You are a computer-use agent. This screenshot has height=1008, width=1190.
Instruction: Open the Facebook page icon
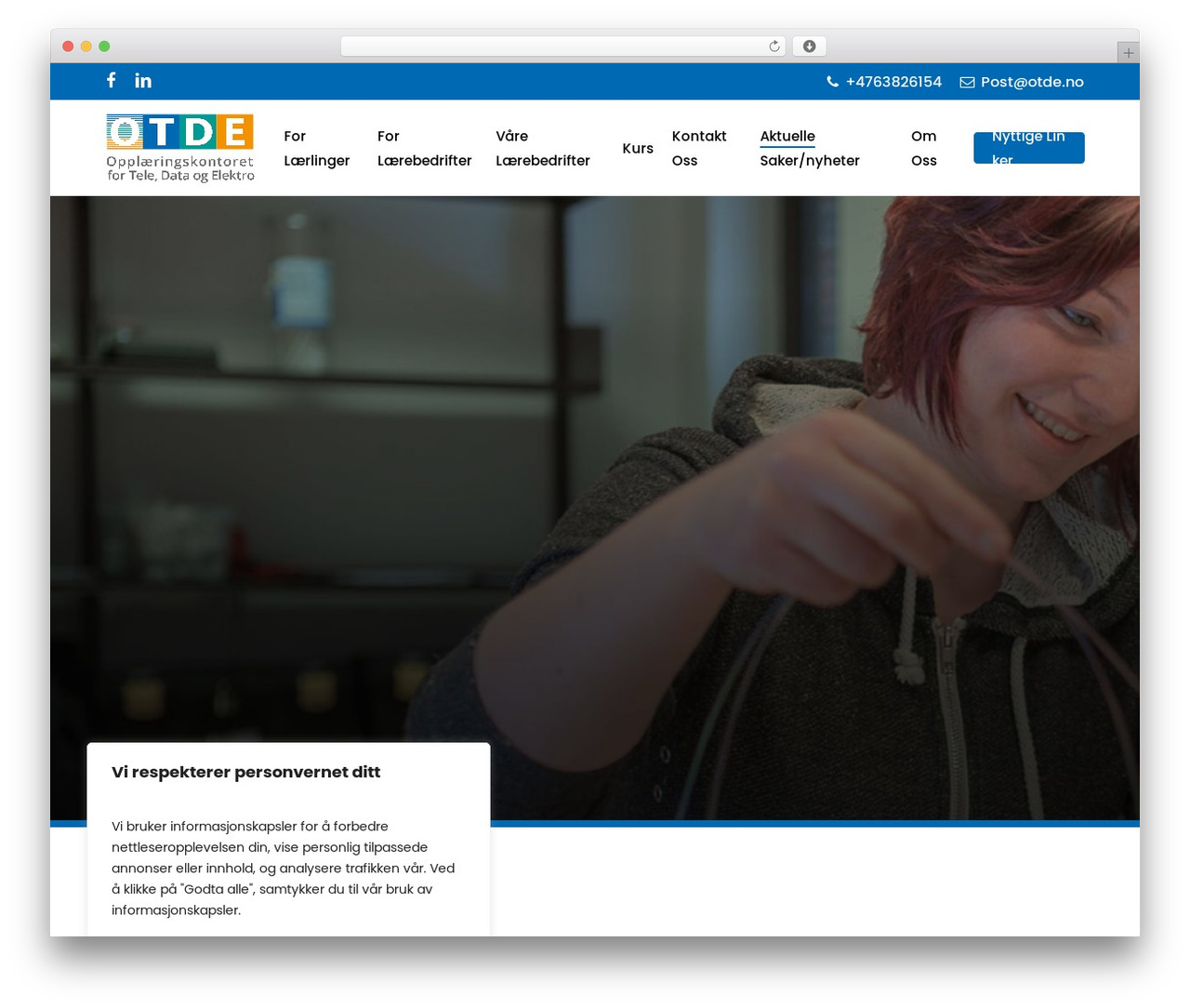[x=111, y=81]
